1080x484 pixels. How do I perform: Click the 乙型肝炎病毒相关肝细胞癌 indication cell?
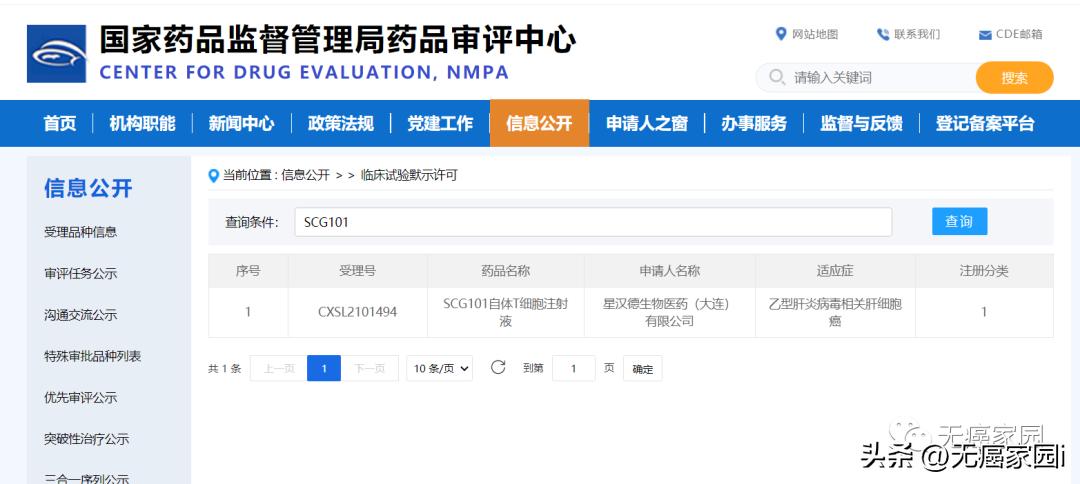tap(835, 312)
